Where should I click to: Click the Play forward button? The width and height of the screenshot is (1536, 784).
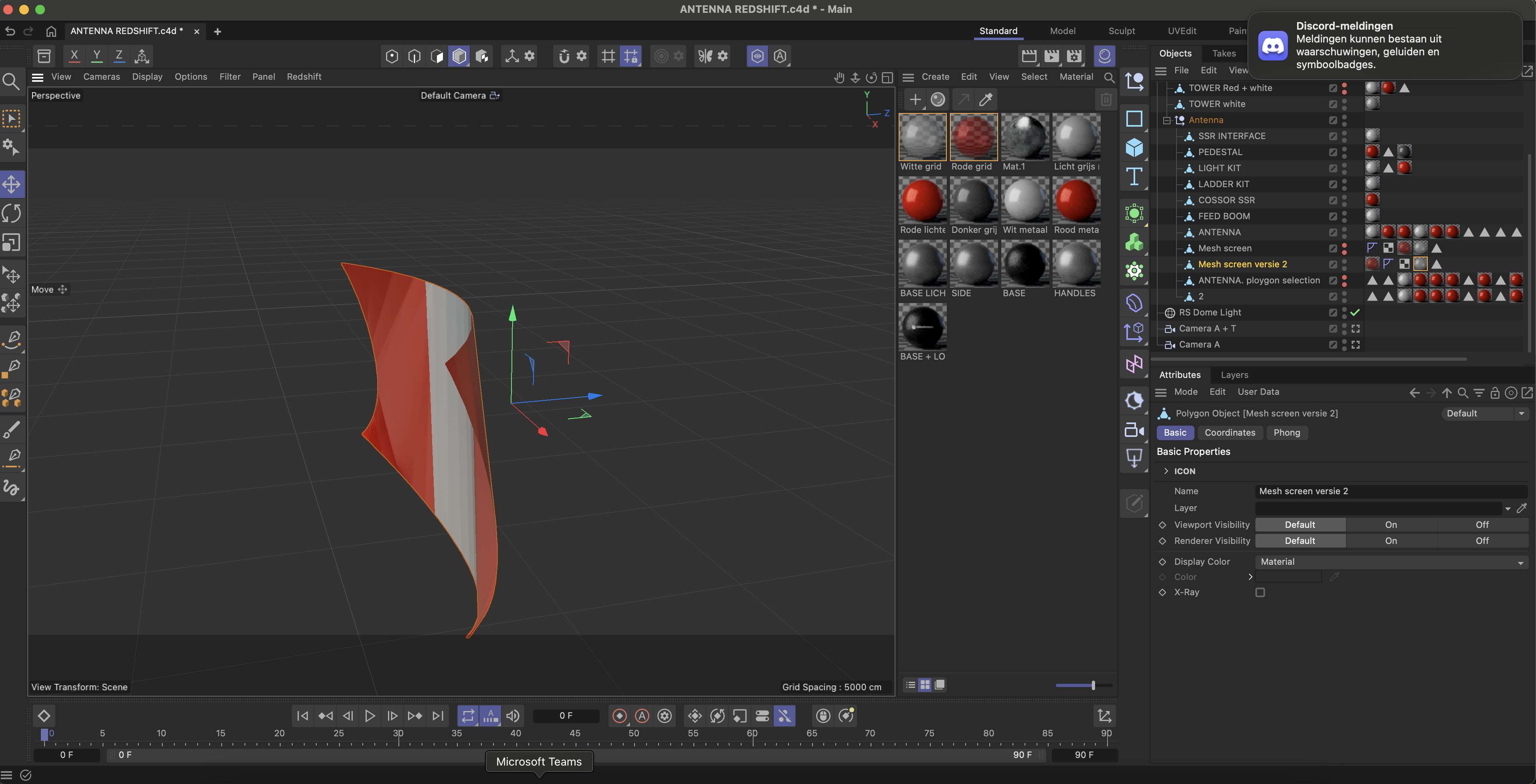tap(370, 715)
